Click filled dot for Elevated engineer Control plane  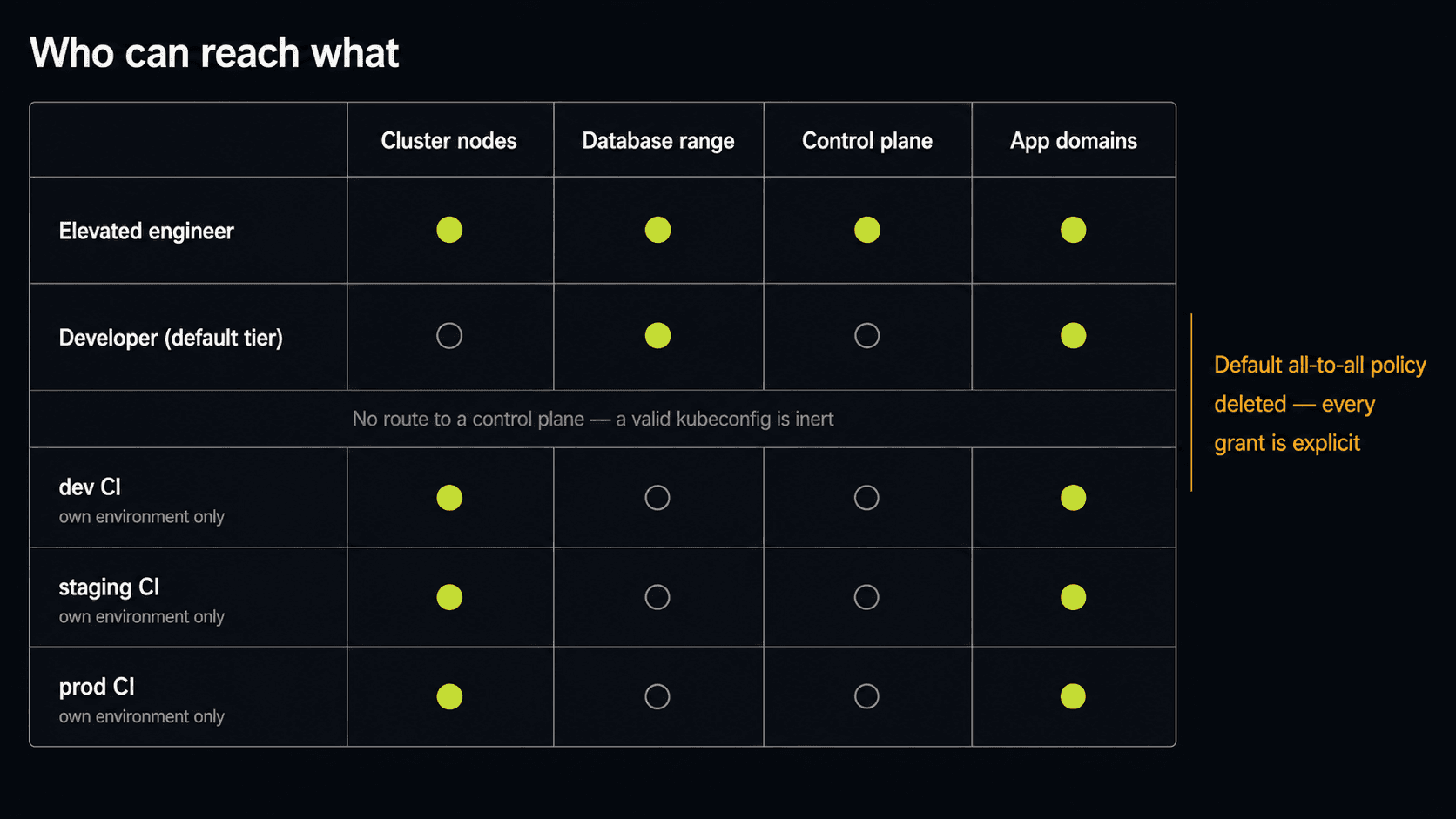[867, 230]
